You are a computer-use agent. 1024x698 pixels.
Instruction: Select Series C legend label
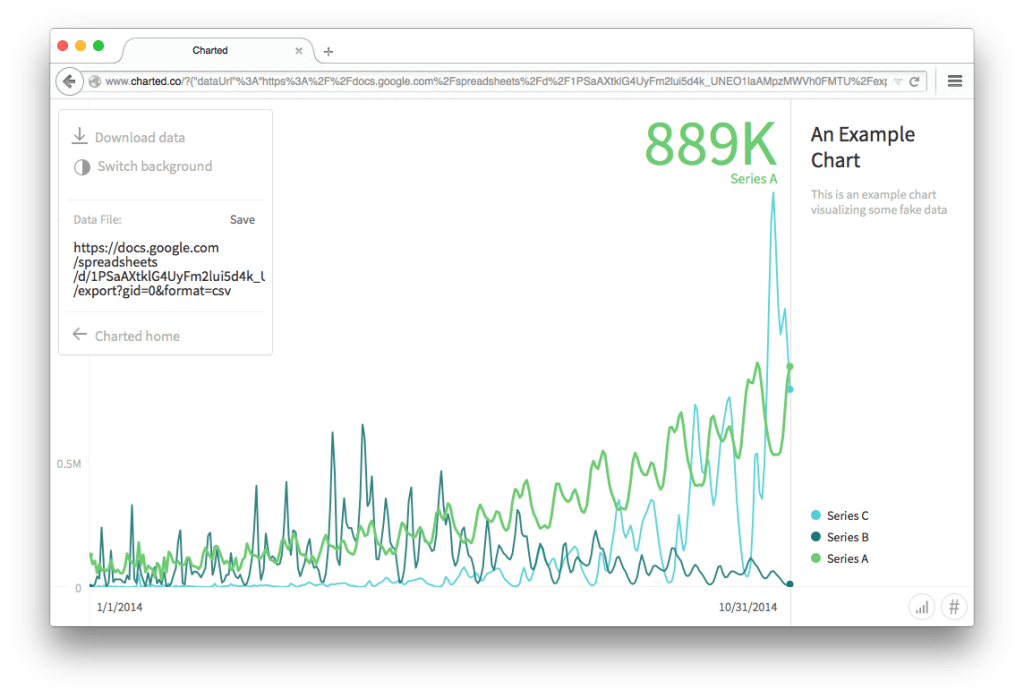[x=848, y=516]
